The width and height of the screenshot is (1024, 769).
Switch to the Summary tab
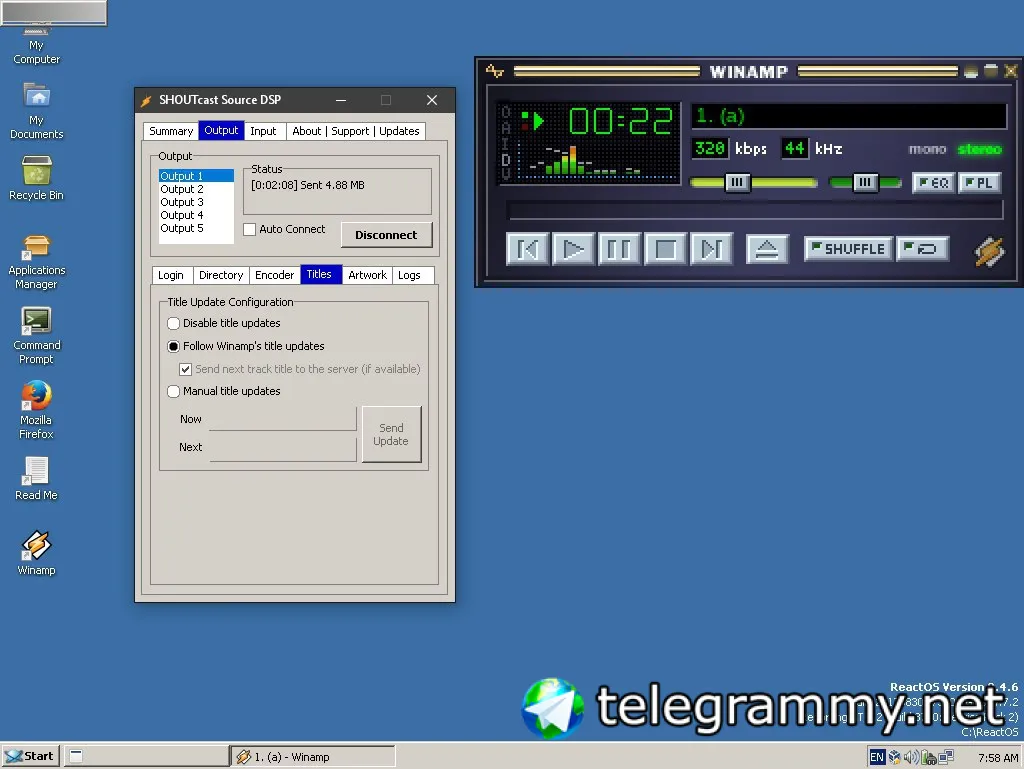171,131
